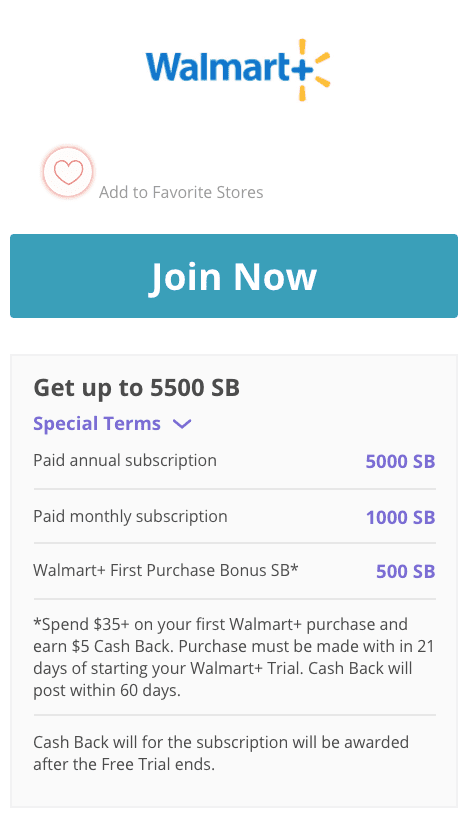
Task: Select the Get up to 5500 SB heading
Action: [136, 388]
